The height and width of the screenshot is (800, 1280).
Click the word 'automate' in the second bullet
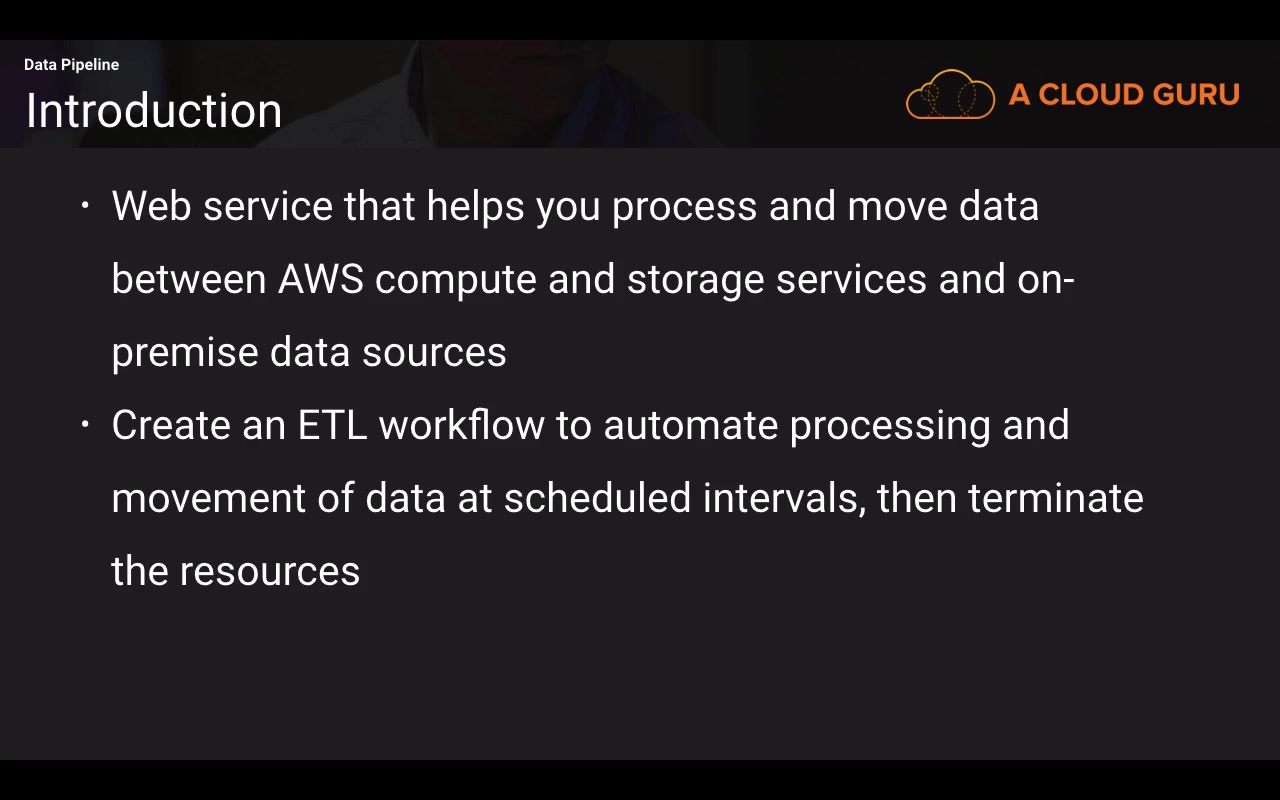click(690, 425)
